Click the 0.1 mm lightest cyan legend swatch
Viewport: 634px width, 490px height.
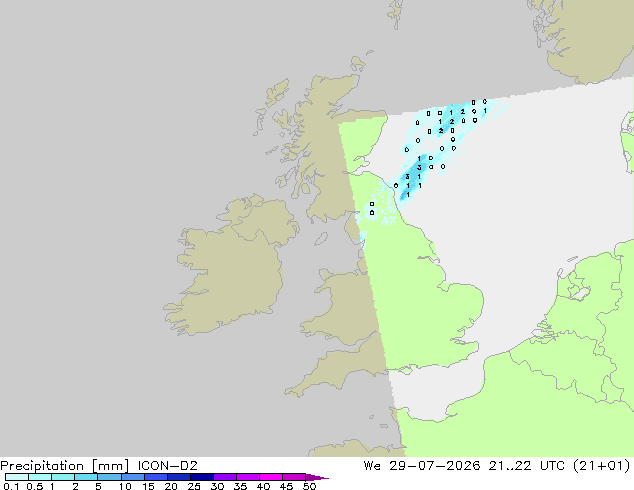tap(17, 477)
